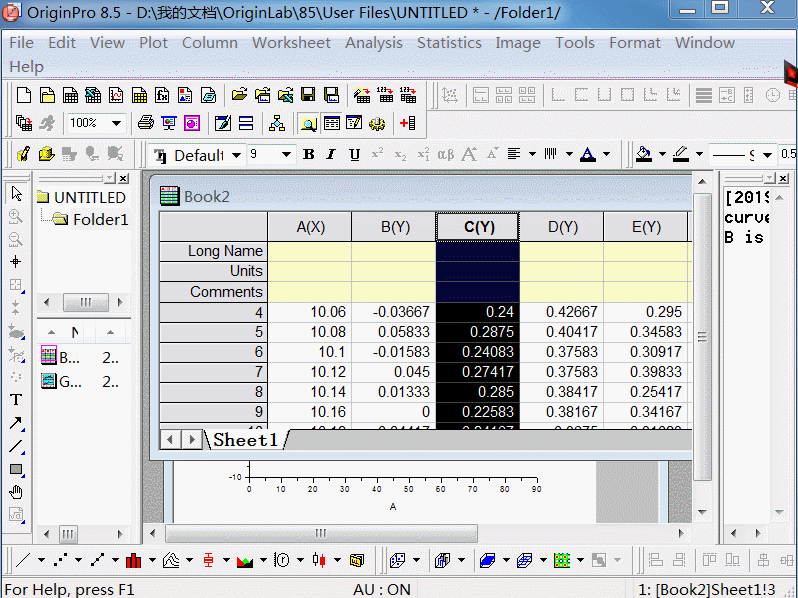Click the line color pen swatch

pos(681,154)
